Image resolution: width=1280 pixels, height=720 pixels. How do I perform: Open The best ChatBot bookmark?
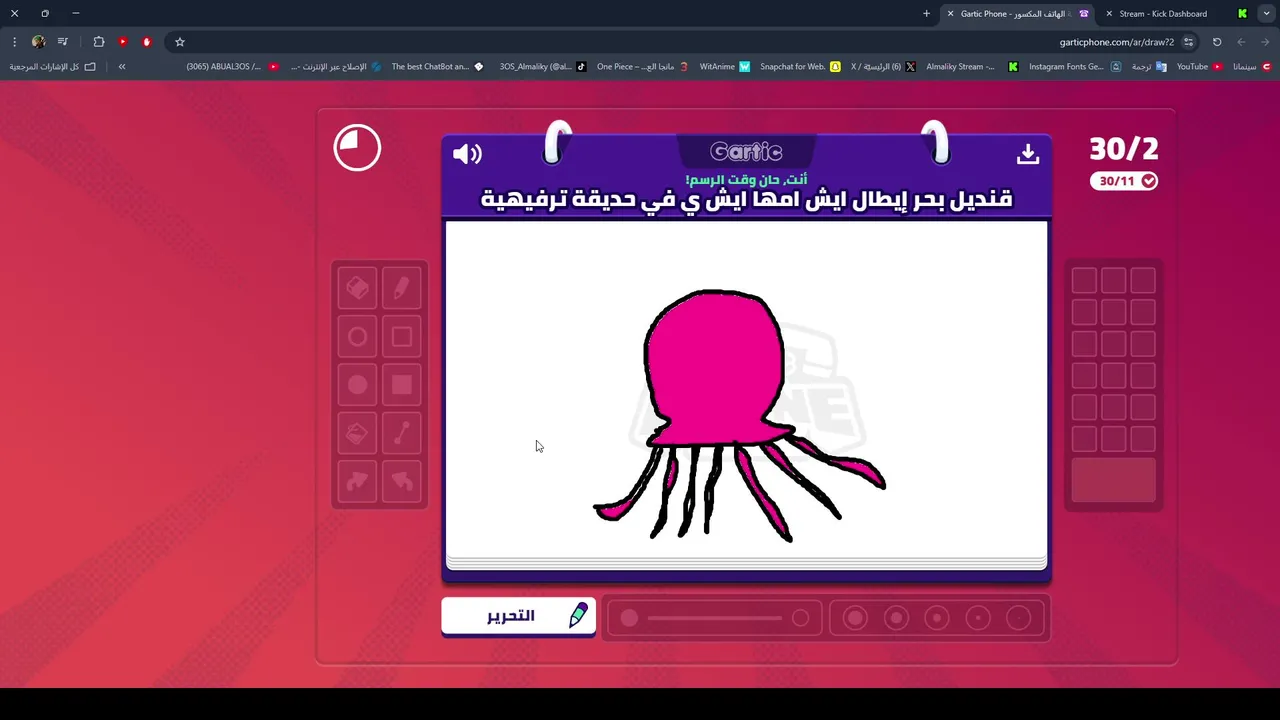[437, 67]
